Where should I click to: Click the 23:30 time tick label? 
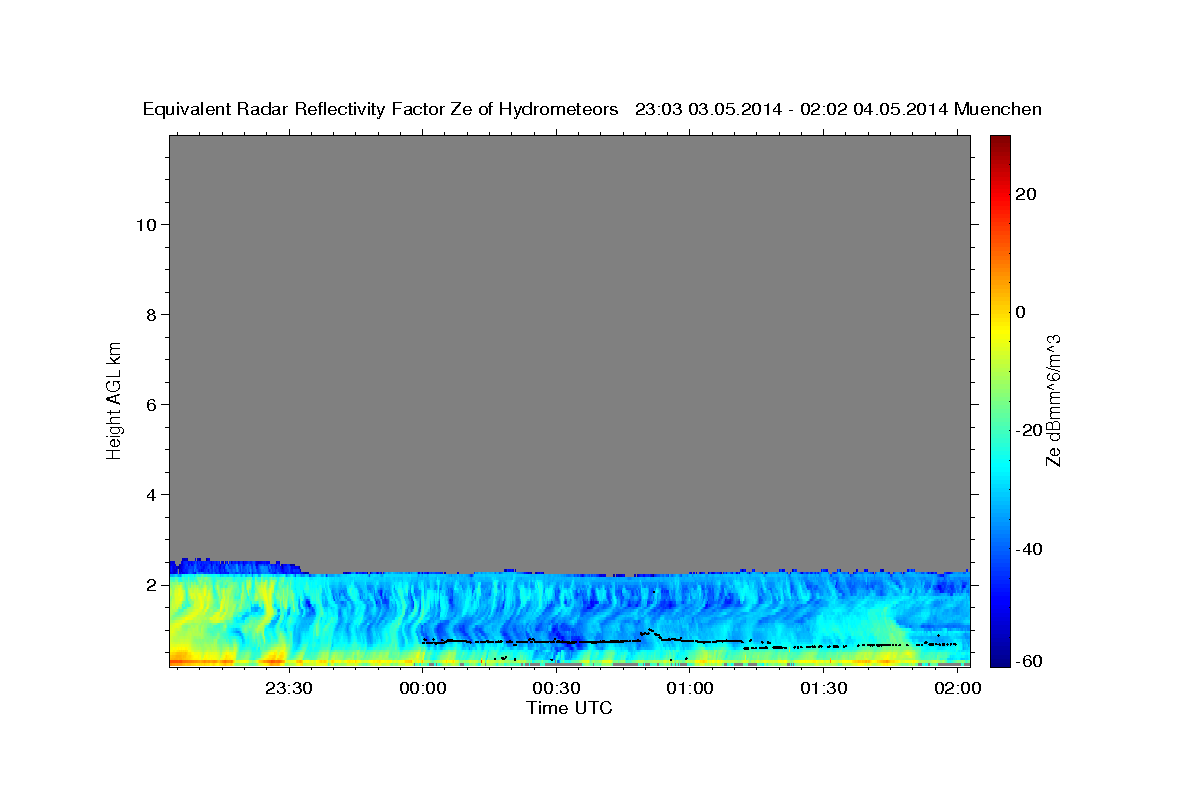(289, 689)
